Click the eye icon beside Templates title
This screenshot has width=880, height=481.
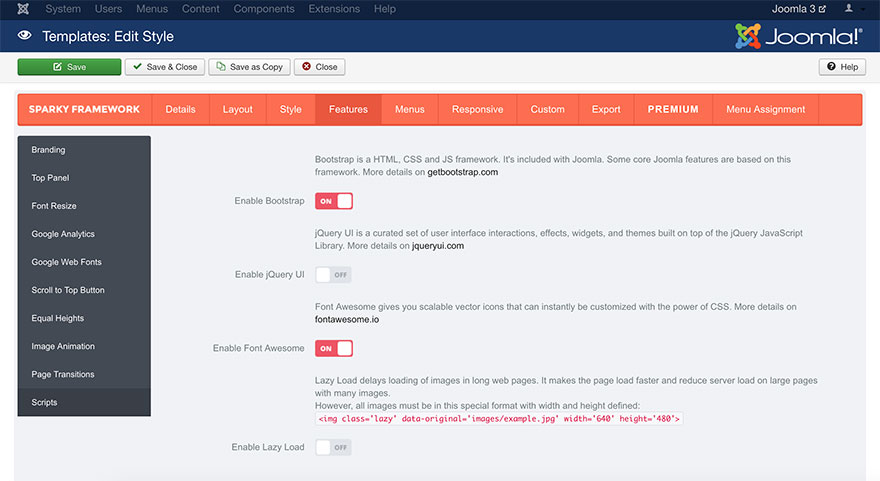click(x=25, y=36)
